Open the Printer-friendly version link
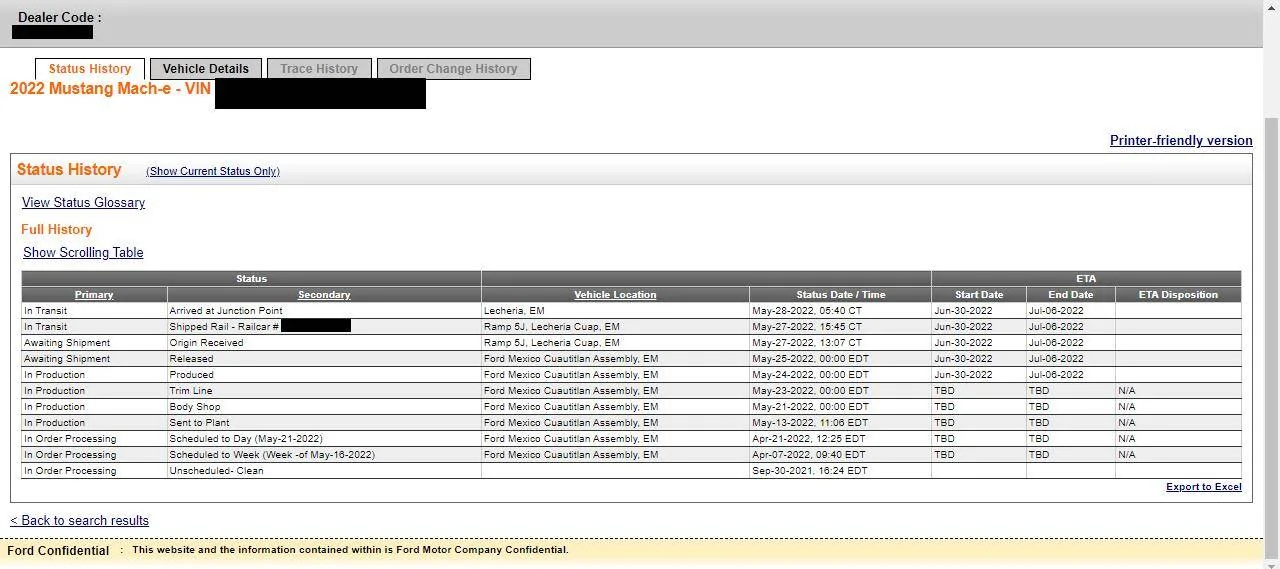The height and width of the screenshot is (569, 1280). (x=1181, y=141)
